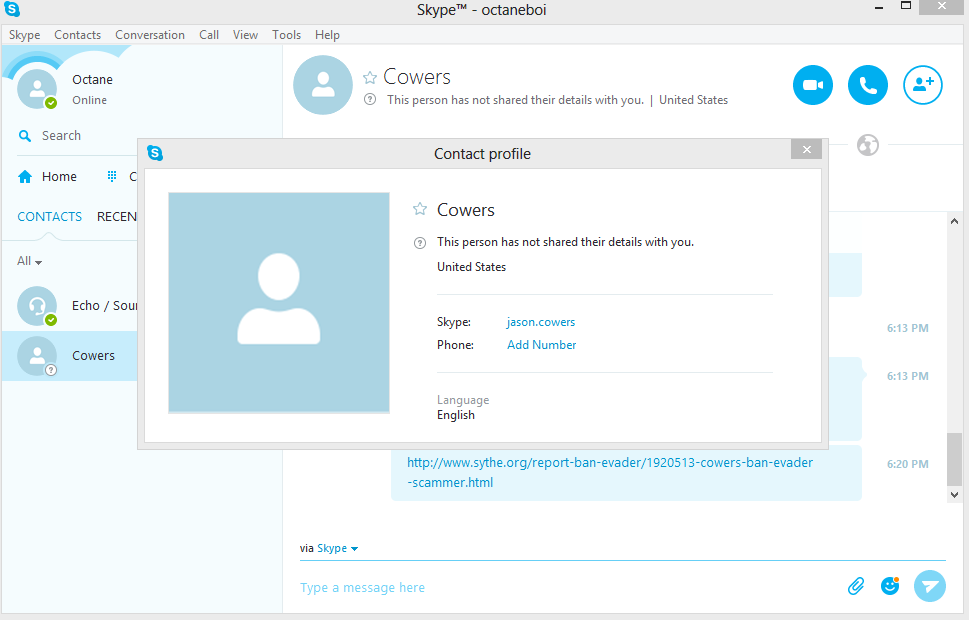Start a voice call with Cowers

point(868,85)
